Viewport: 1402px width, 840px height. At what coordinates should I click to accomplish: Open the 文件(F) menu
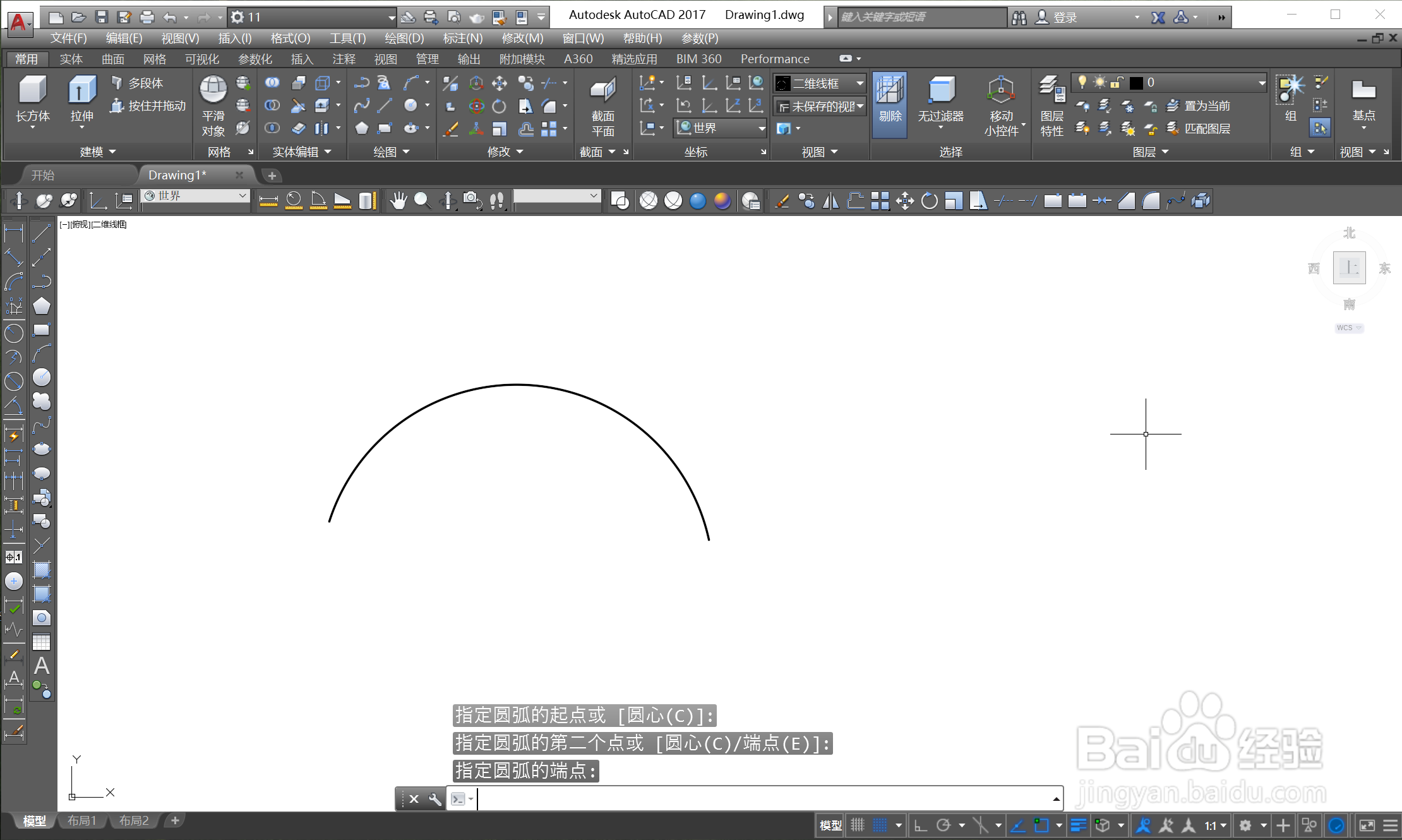point(68,39)
